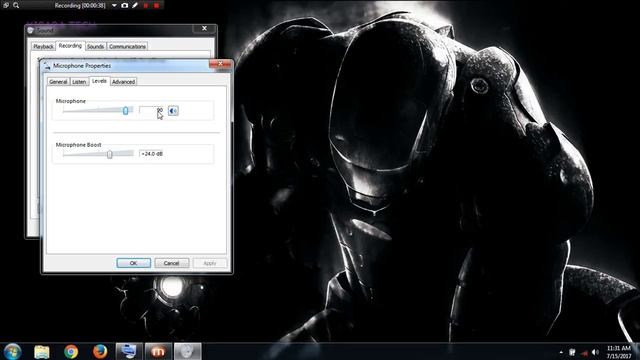
Task: Close the Sound window
Action: [204, 28]
